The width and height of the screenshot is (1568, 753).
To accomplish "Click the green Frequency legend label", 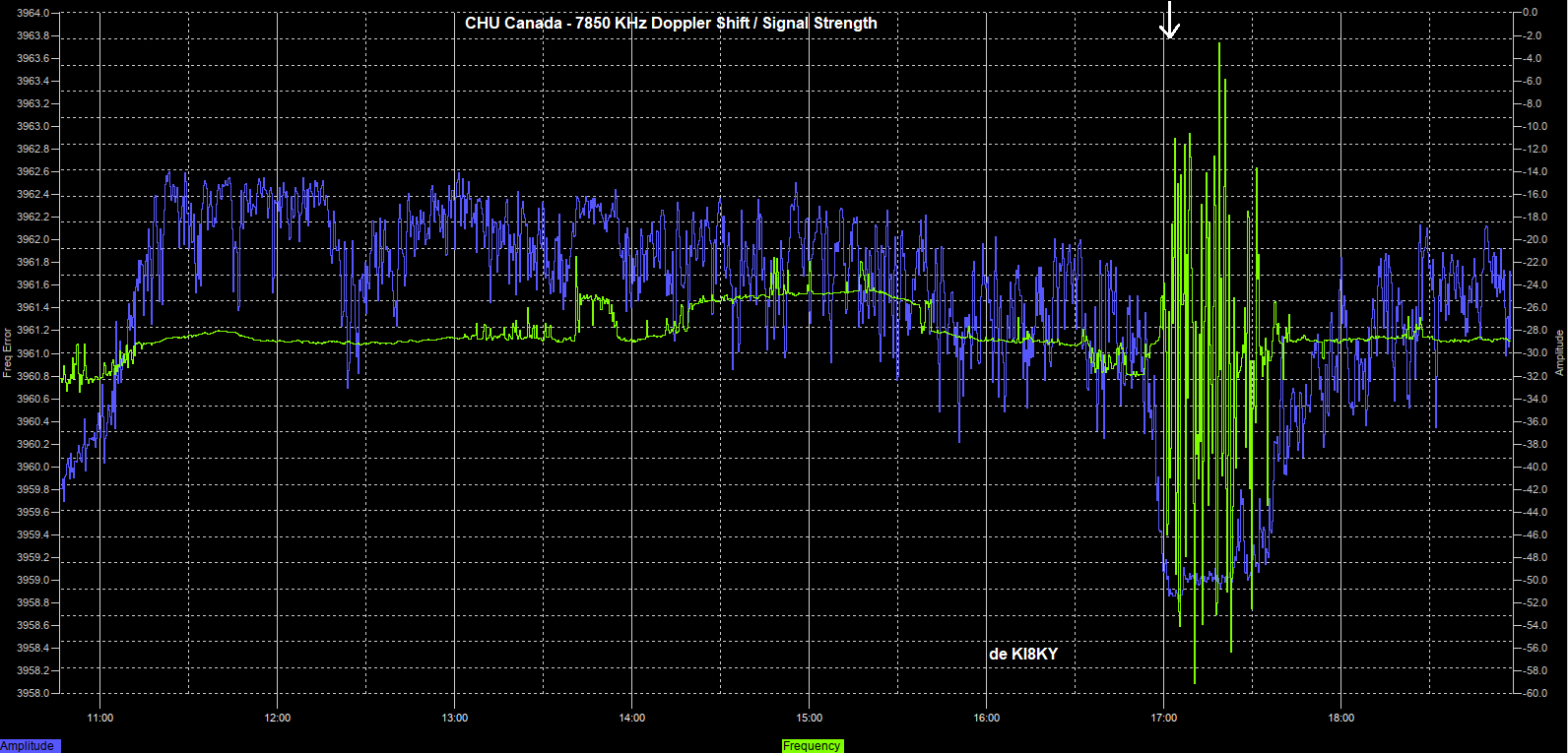I will [812, 746].
